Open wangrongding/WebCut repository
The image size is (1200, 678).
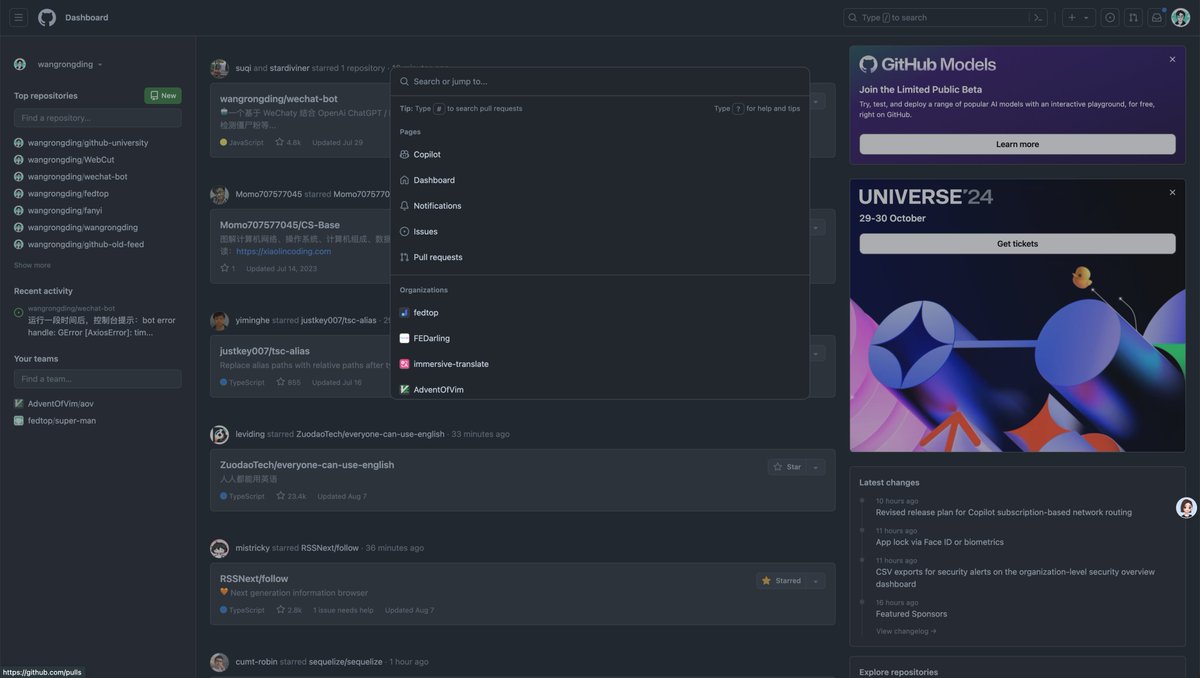pos(71,160)
